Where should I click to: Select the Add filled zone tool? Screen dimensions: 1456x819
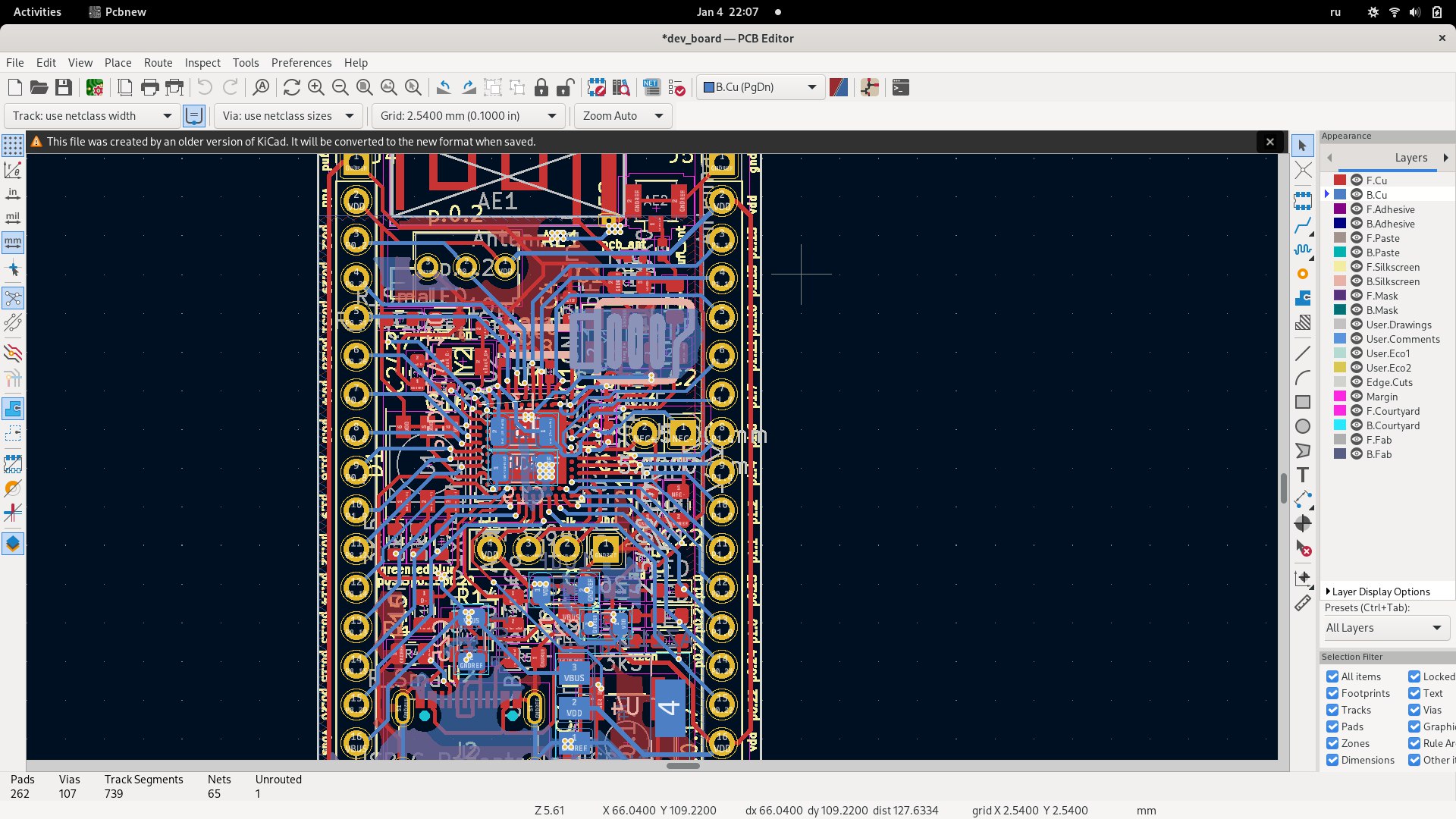click(1303, 298)
